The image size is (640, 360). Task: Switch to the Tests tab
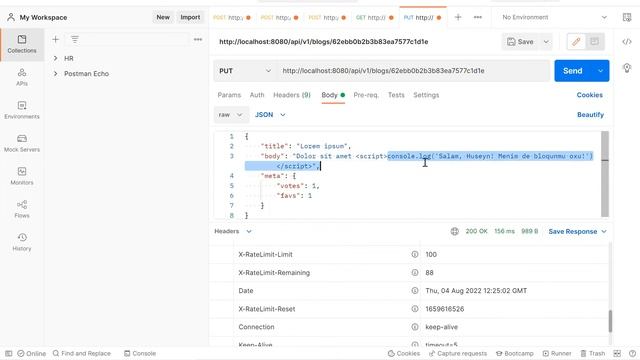396,95
